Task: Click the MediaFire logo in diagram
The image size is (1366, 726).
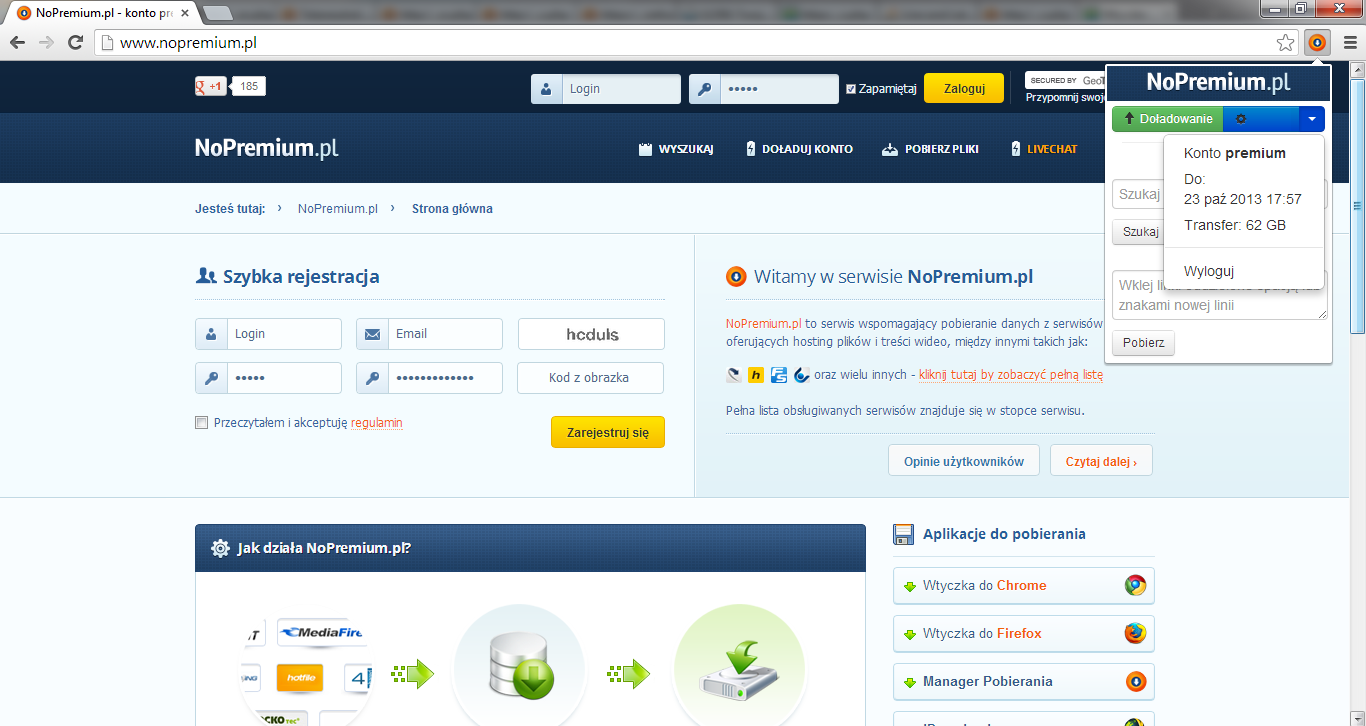Action: pyautogui.click(x=321, y=632)
